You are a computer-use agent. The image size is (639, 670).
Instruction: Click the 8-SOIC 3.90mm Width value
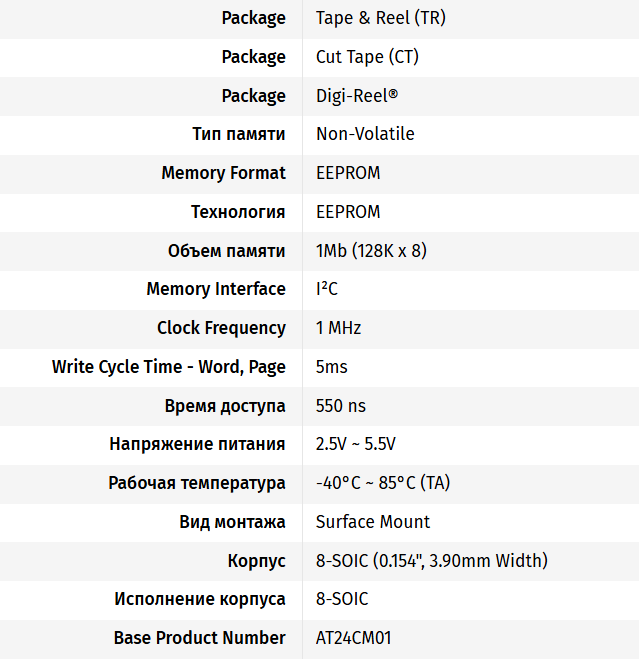(431, 561)
